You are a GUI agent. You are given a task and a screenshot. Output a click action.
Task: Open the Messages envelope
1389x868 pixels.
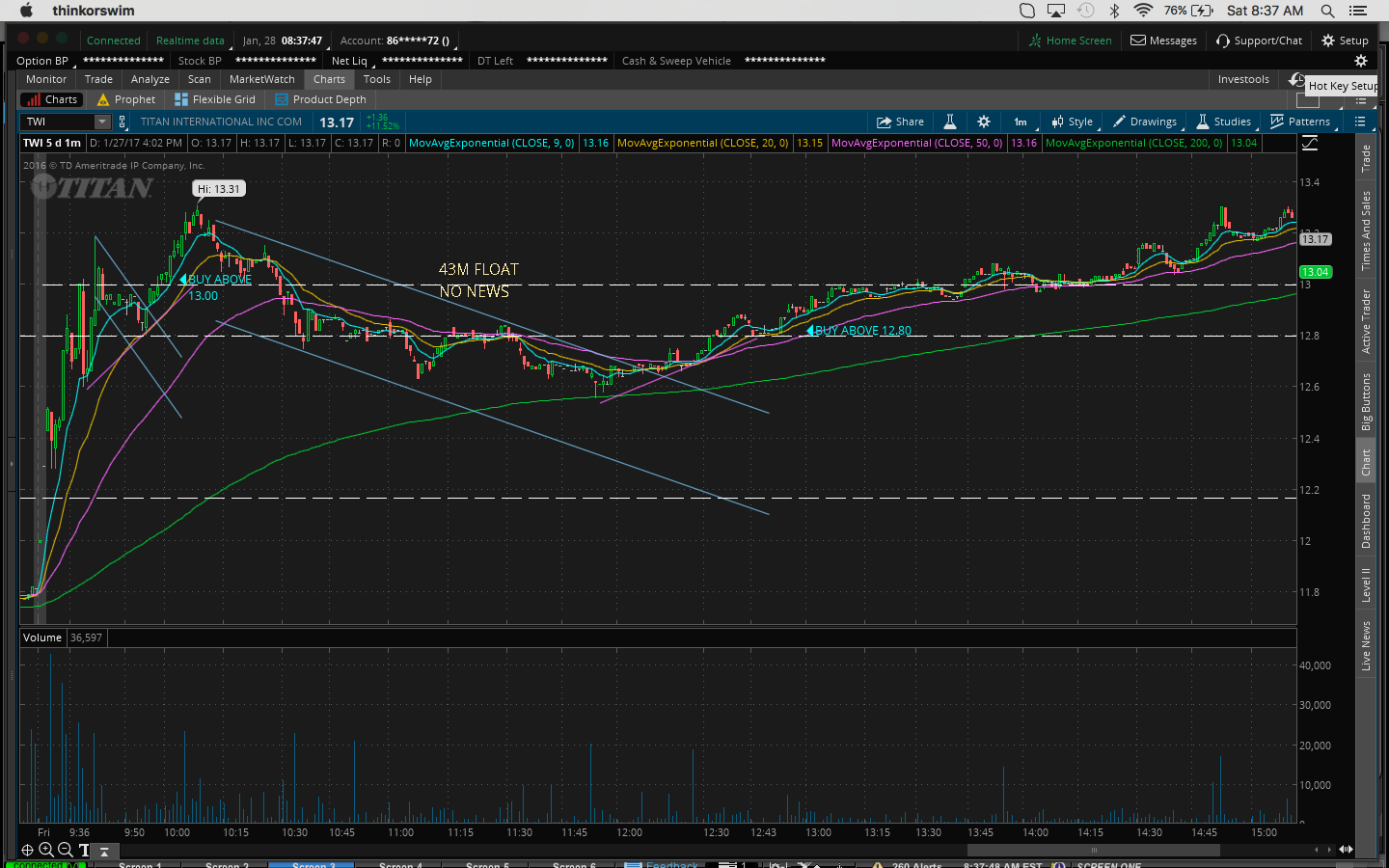tap(1163, 41)
